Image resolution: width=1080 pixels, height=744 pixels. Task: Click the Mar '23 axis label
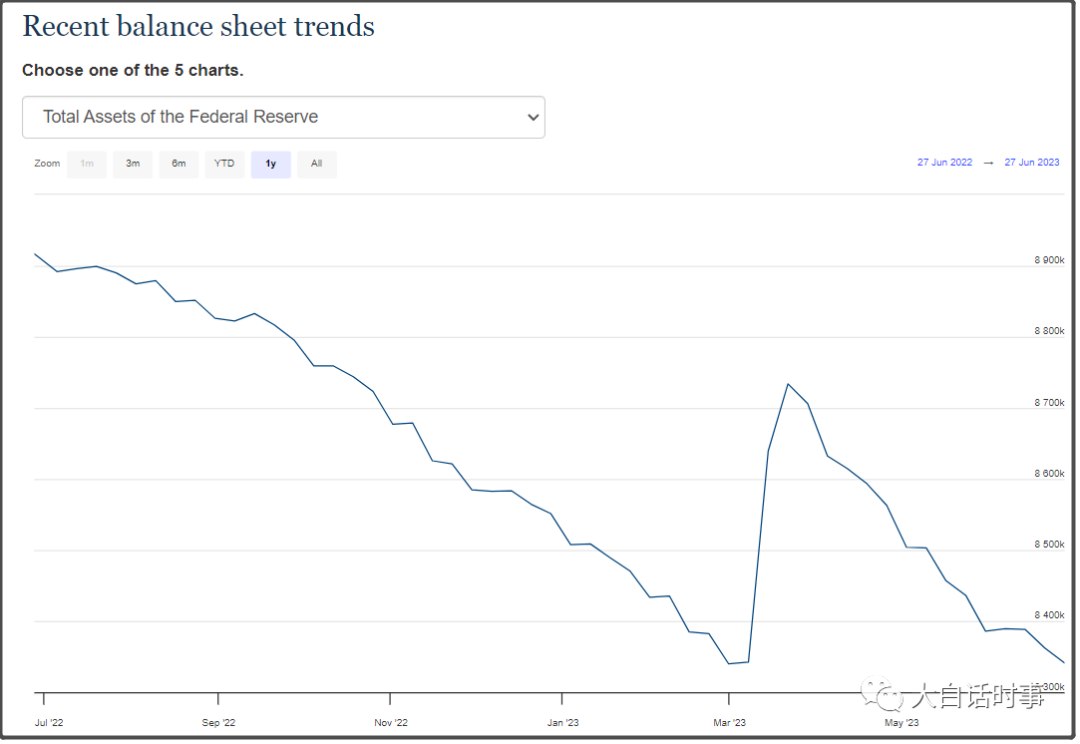729,723
